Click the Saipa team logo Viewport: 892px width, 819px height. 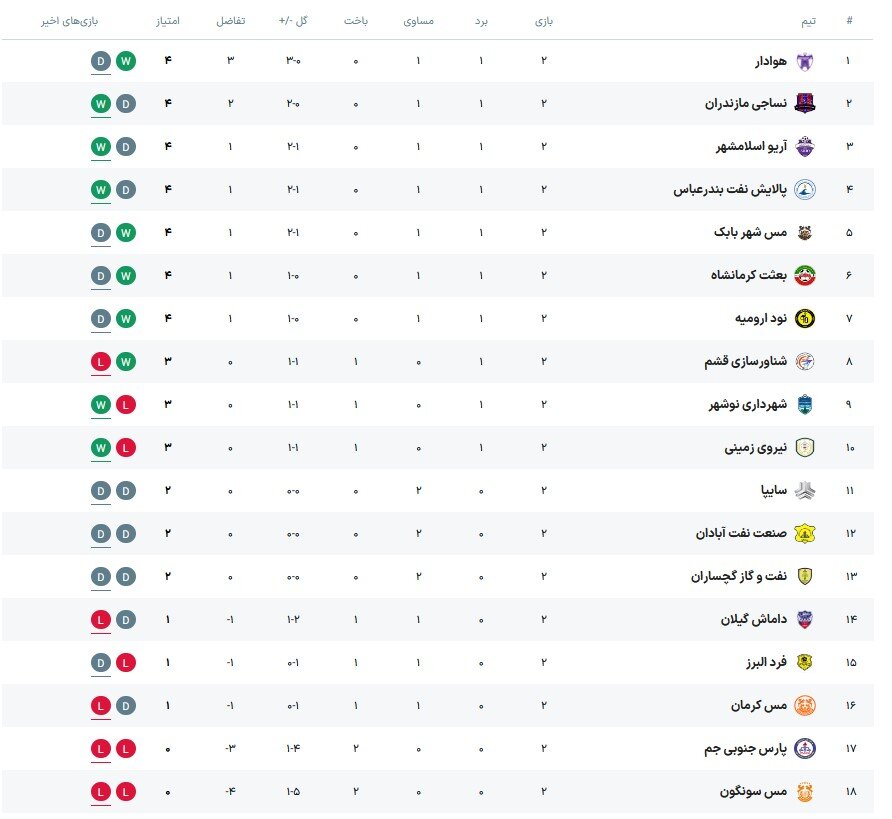coord(804,491)
